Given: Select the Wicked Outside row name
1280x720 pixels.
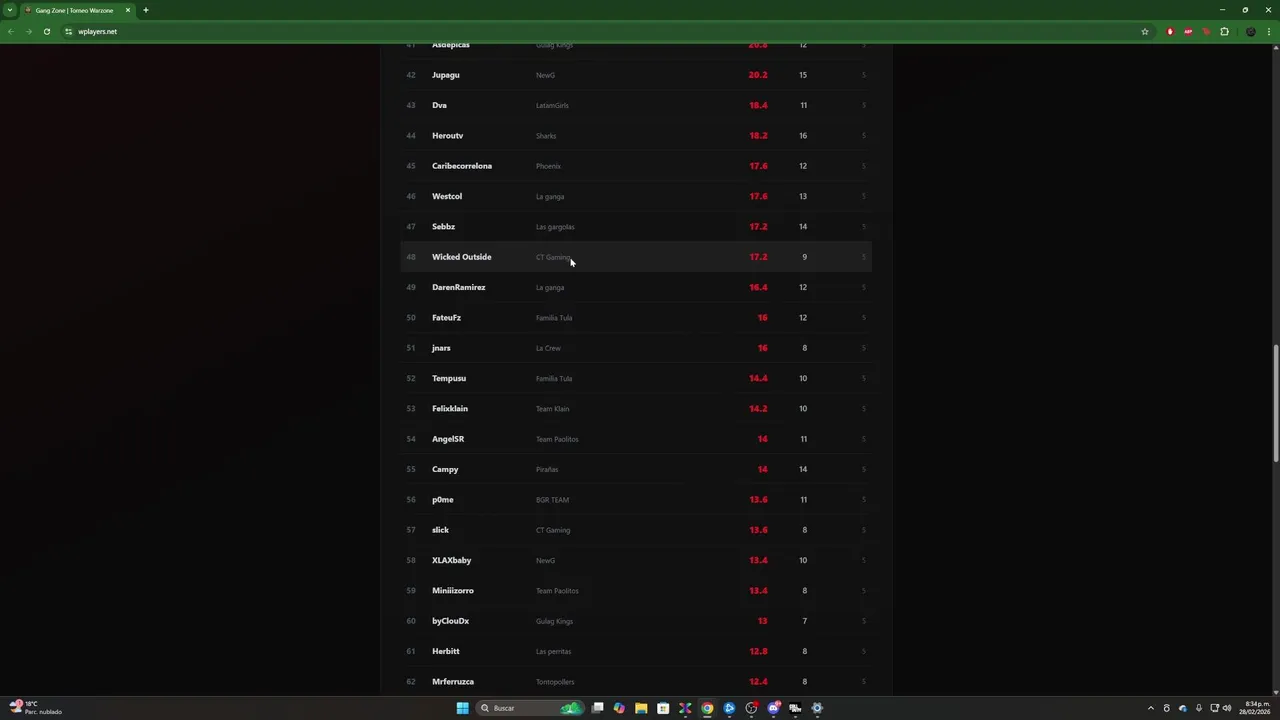Looking at the screenshot, I should click(x=462, y=257).
